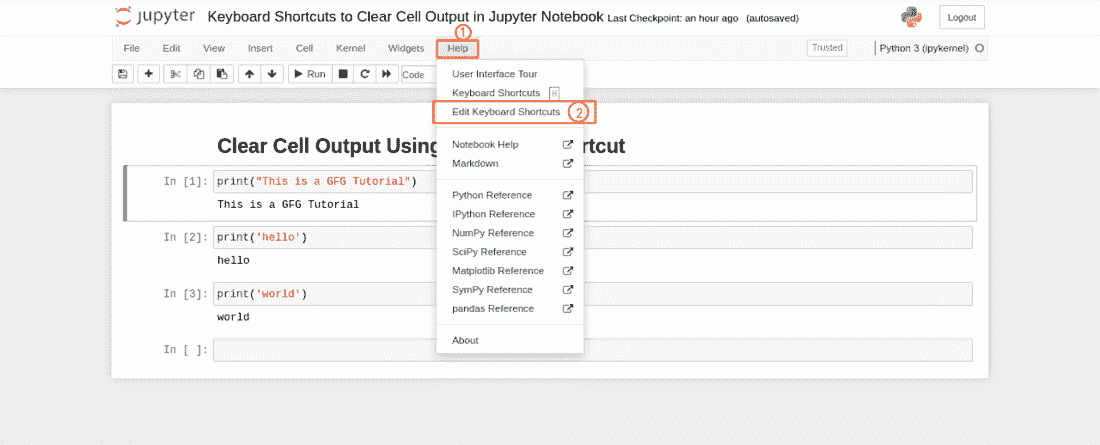Move selected cell down arrow
The height and width of the screenshot is (445, 1100).
pyautogui.click(x=272, y=74)
